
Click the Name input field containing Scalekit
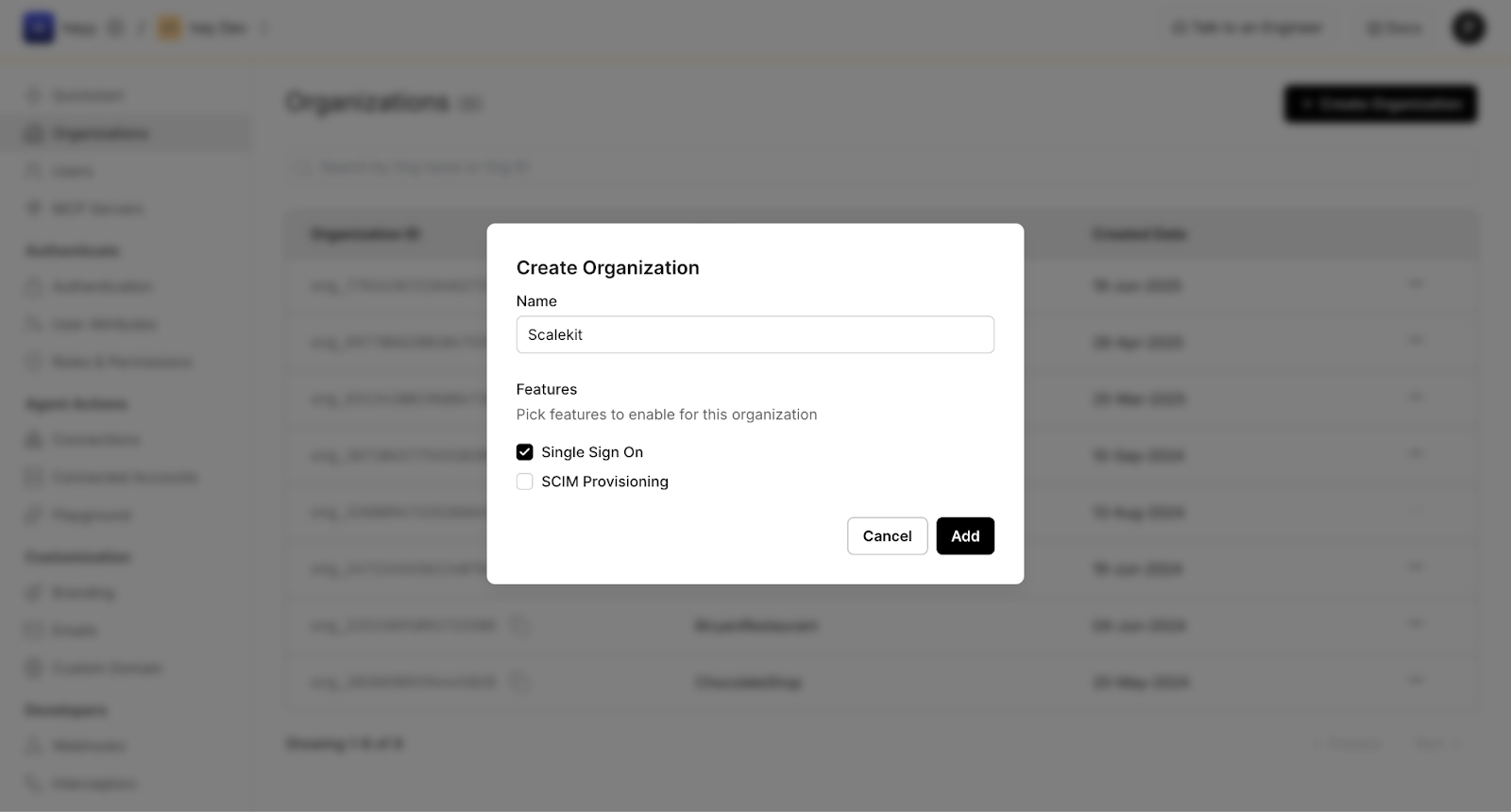(x=755, y=334)
